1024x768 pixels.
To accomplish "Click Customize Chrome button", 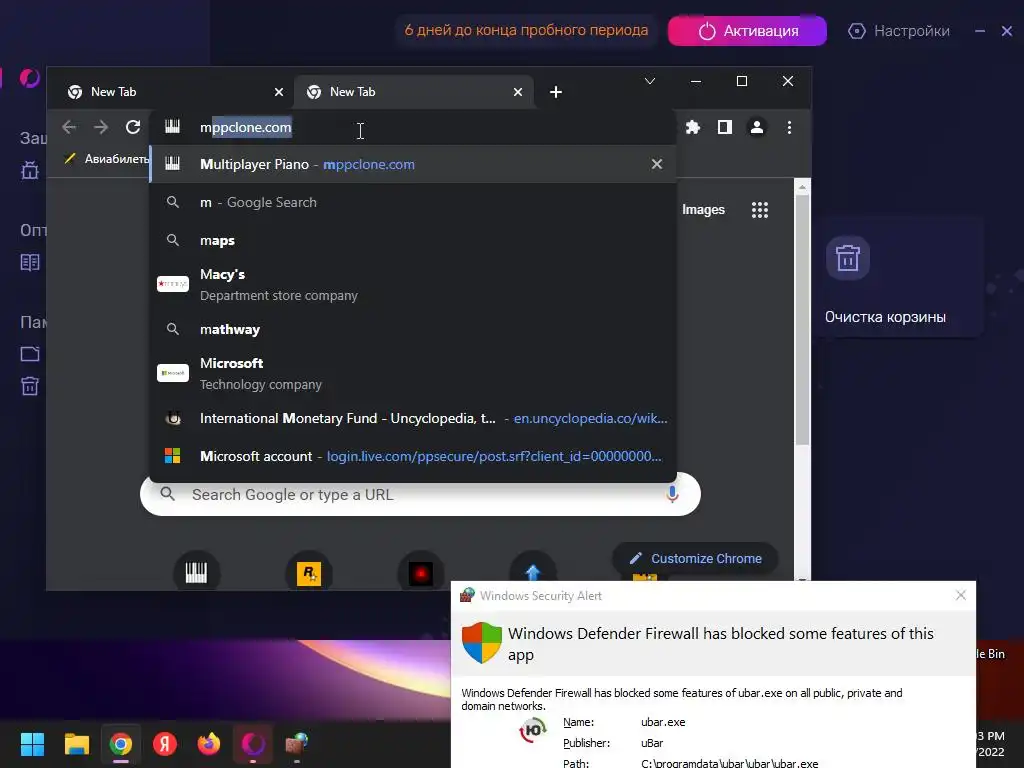I will coord(695,558).
